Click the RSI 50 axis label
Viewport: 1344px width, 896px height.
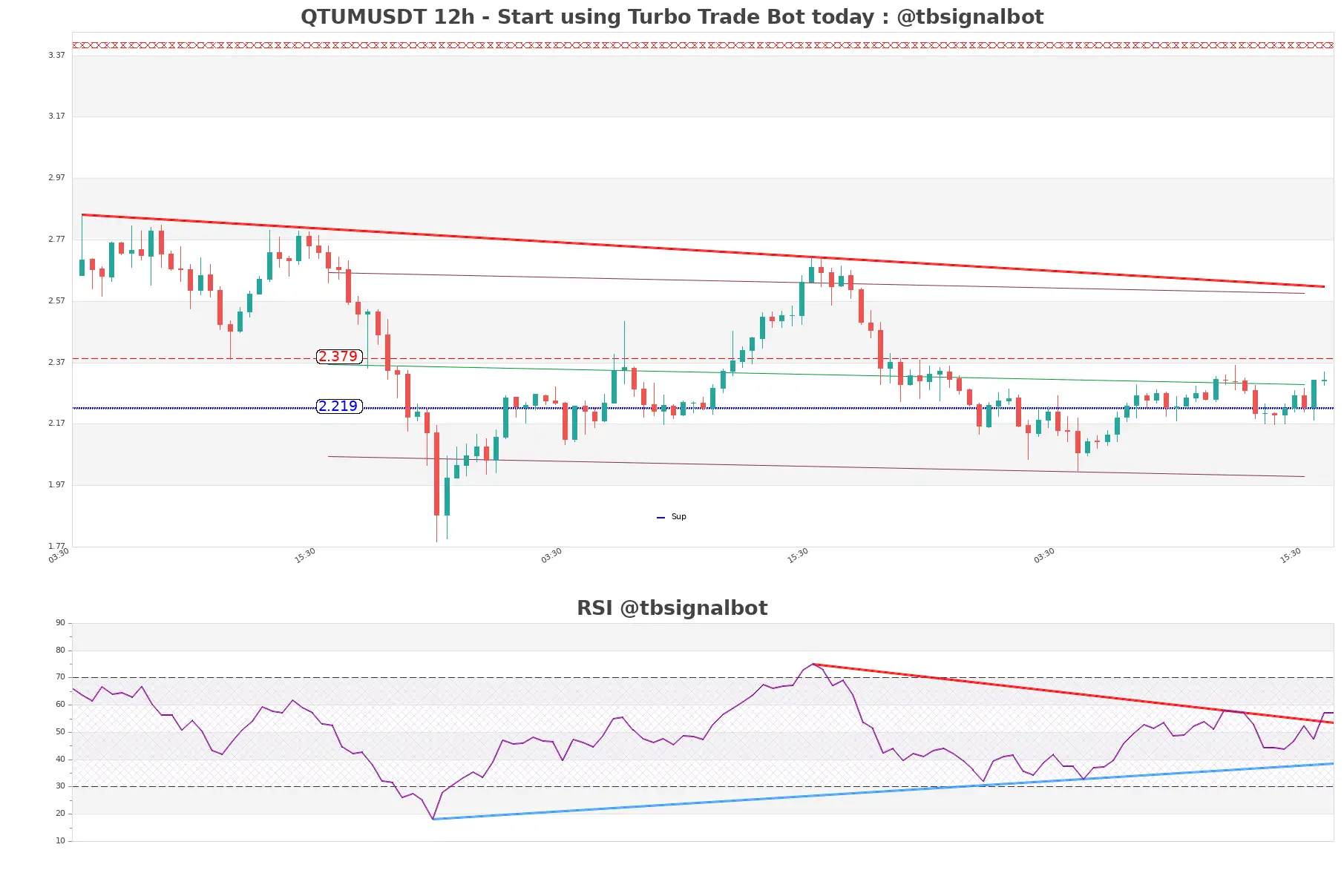tap(60, 732)
